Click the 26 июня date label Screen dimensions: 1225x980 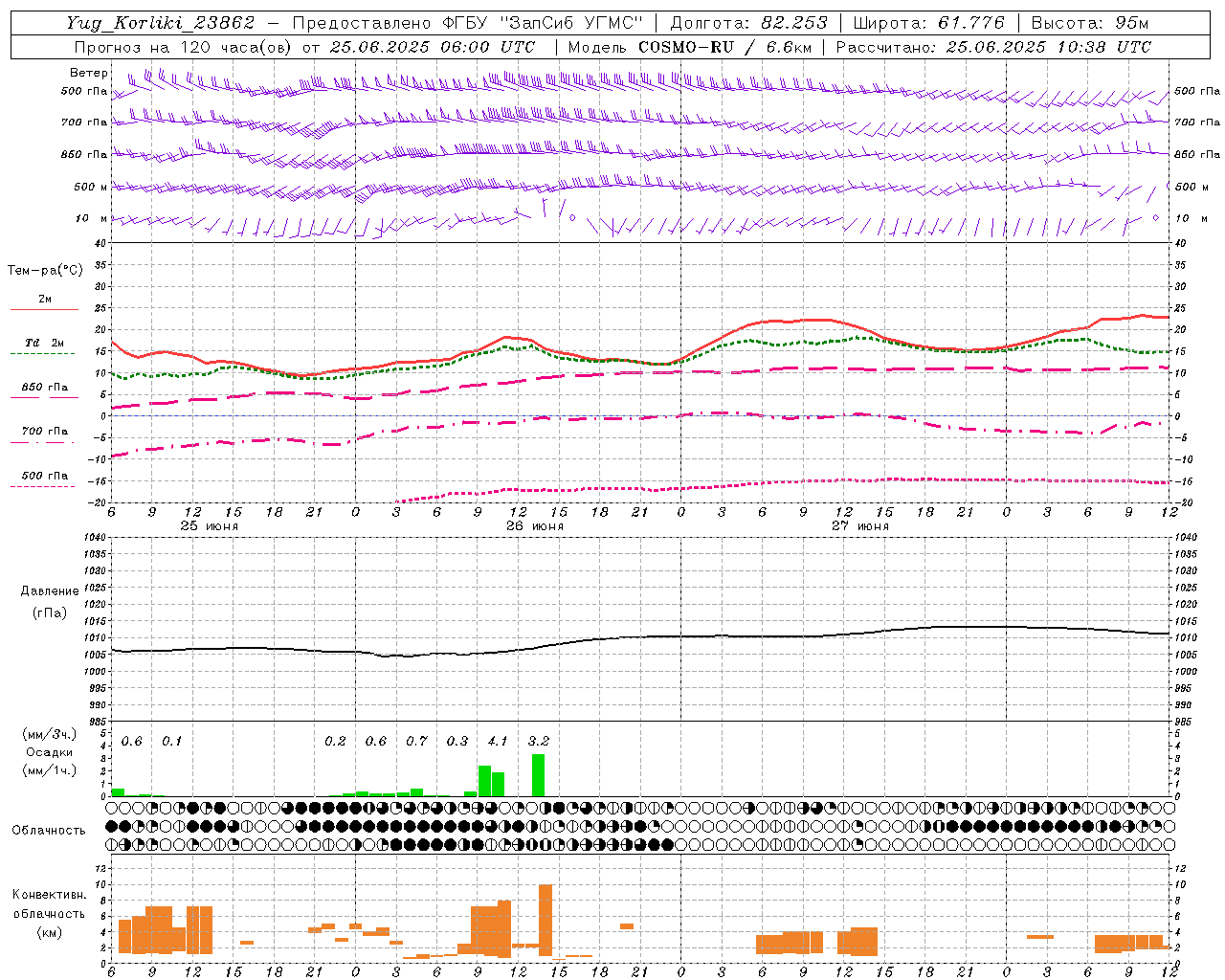click(535, 526)
